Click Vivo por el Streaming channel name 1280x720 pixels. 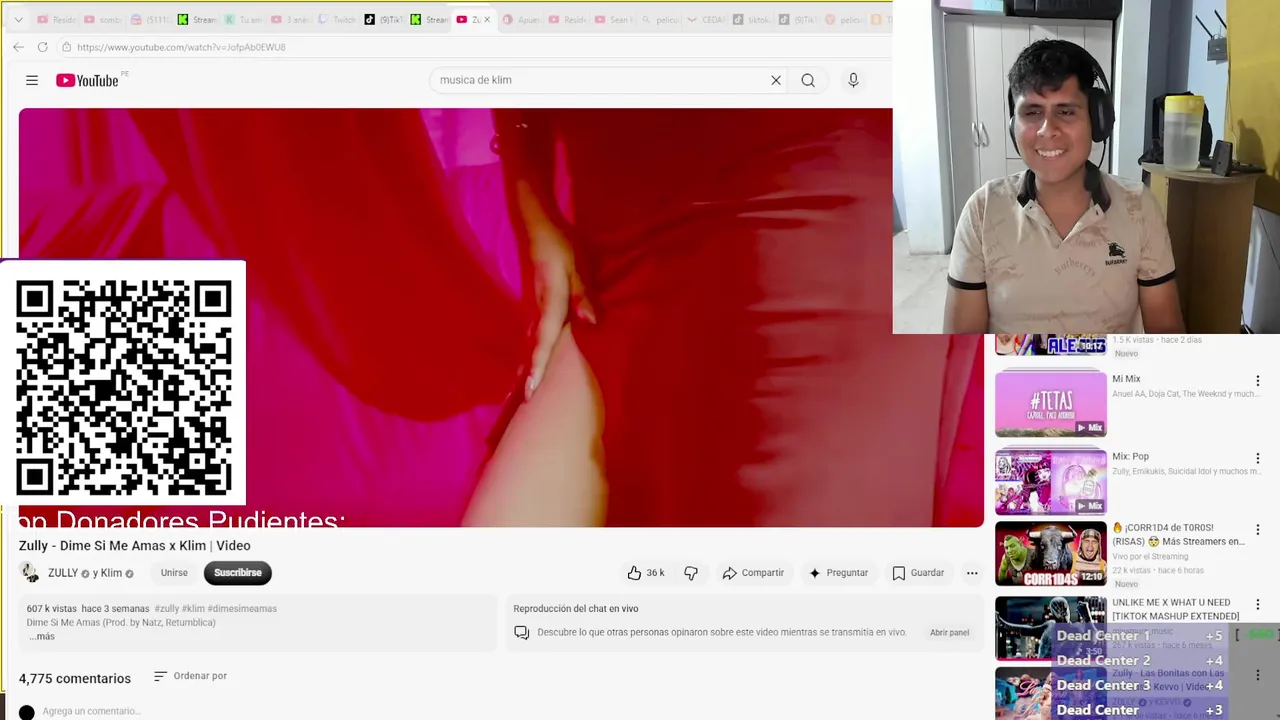[x=1150, y=556]
